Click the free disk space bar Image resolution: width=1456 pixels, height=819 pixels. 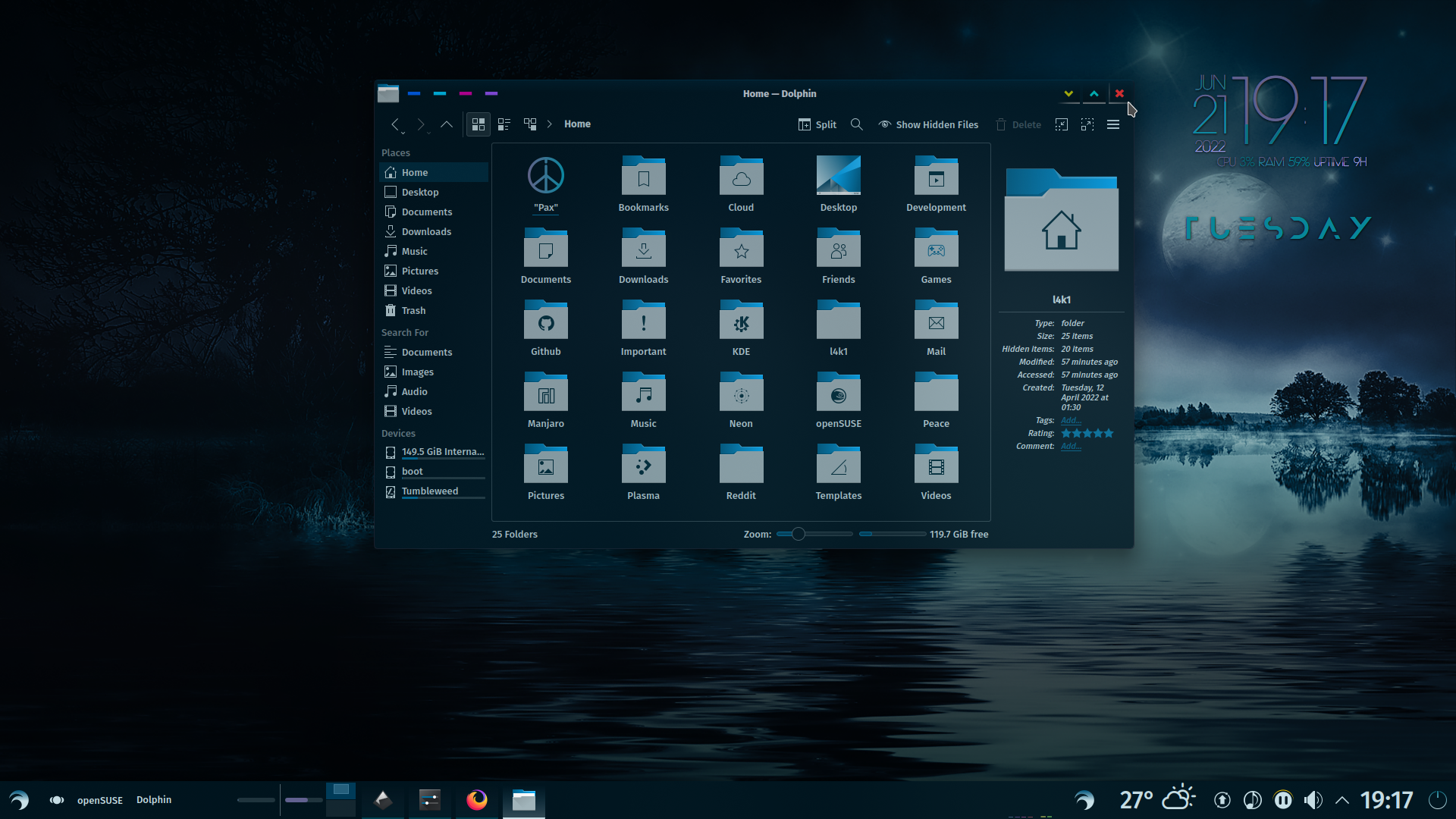[x=893, y=534]
